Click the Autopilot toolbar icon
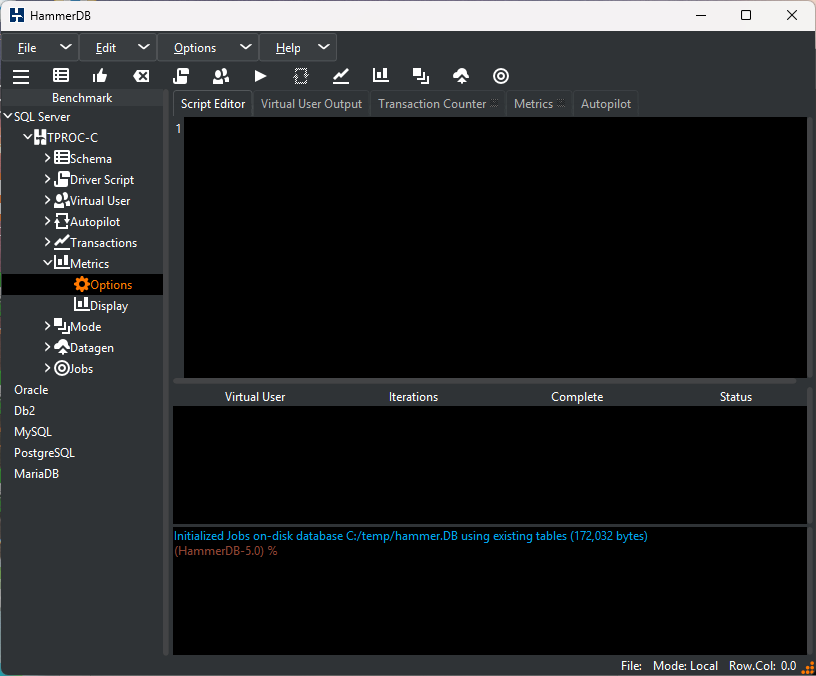The height and width of the screenshot is (676, 816). 301,76
